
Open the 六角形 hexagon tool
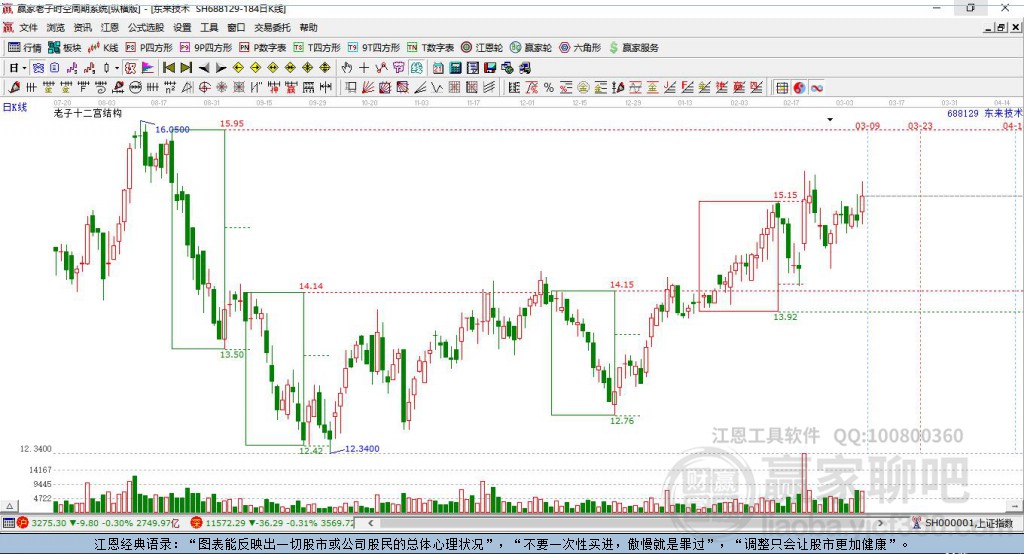(580, 48)
